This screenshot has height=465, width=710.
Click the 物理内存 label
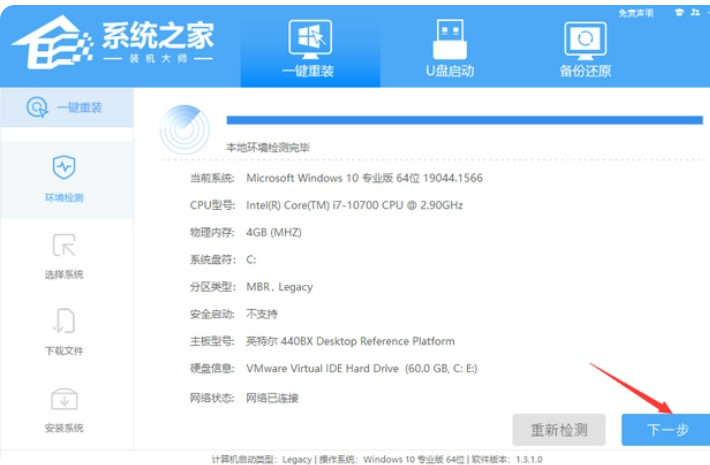[x=212, y=232]
